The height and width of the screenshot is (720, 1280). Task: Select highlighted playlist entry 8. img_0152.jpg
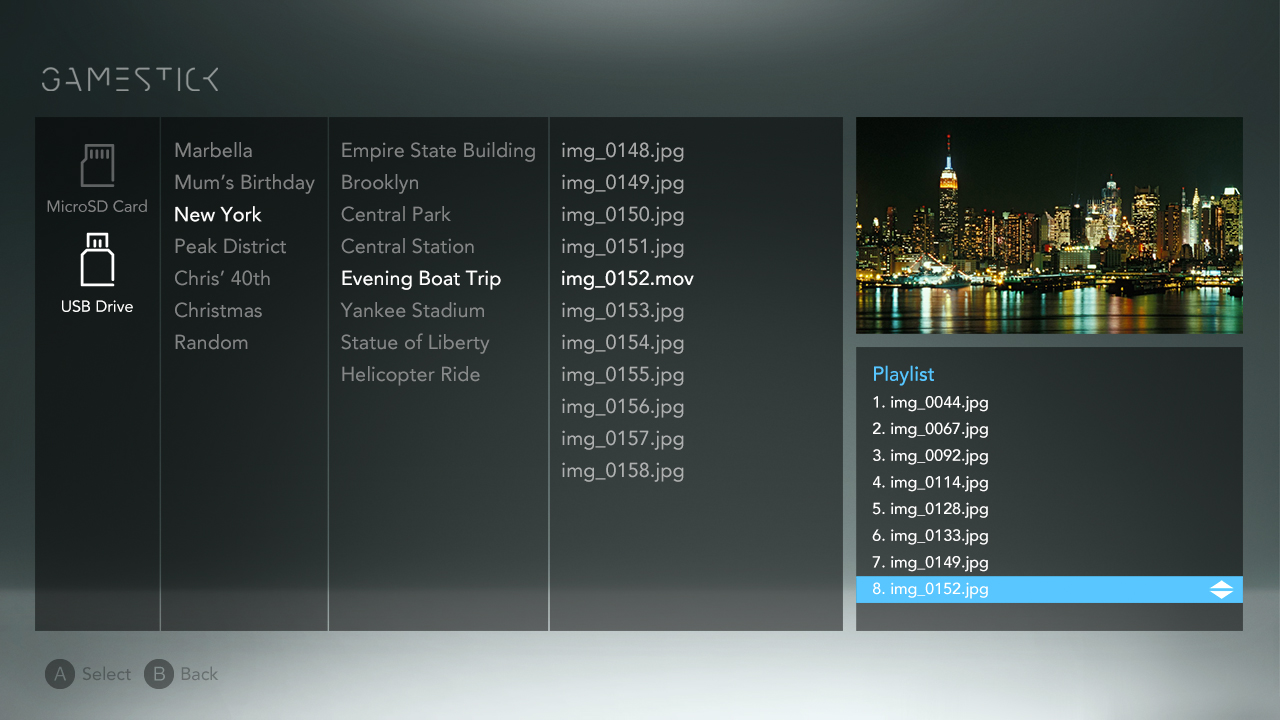click(1049, 590)
